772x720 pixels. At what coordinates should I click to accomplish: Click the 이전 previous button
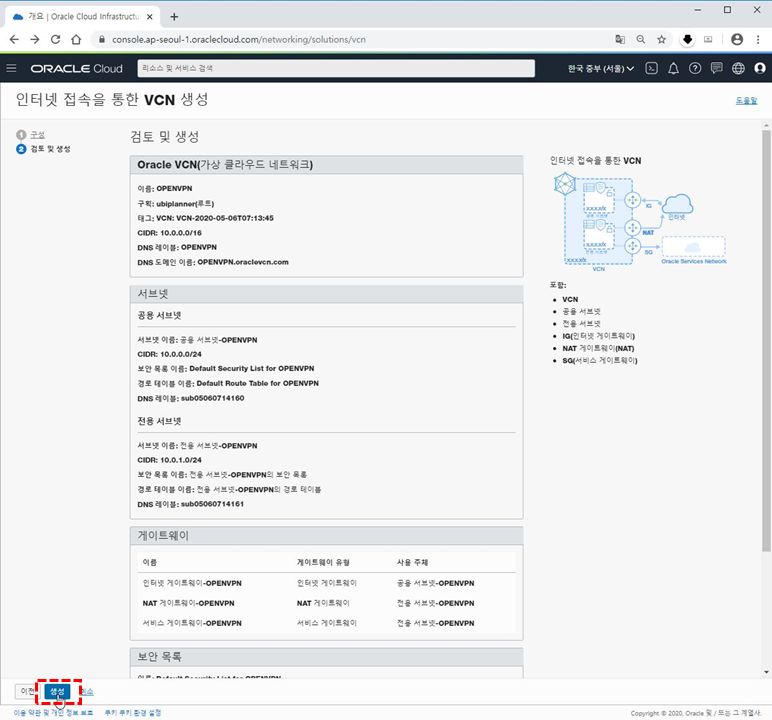click(28, 691)
